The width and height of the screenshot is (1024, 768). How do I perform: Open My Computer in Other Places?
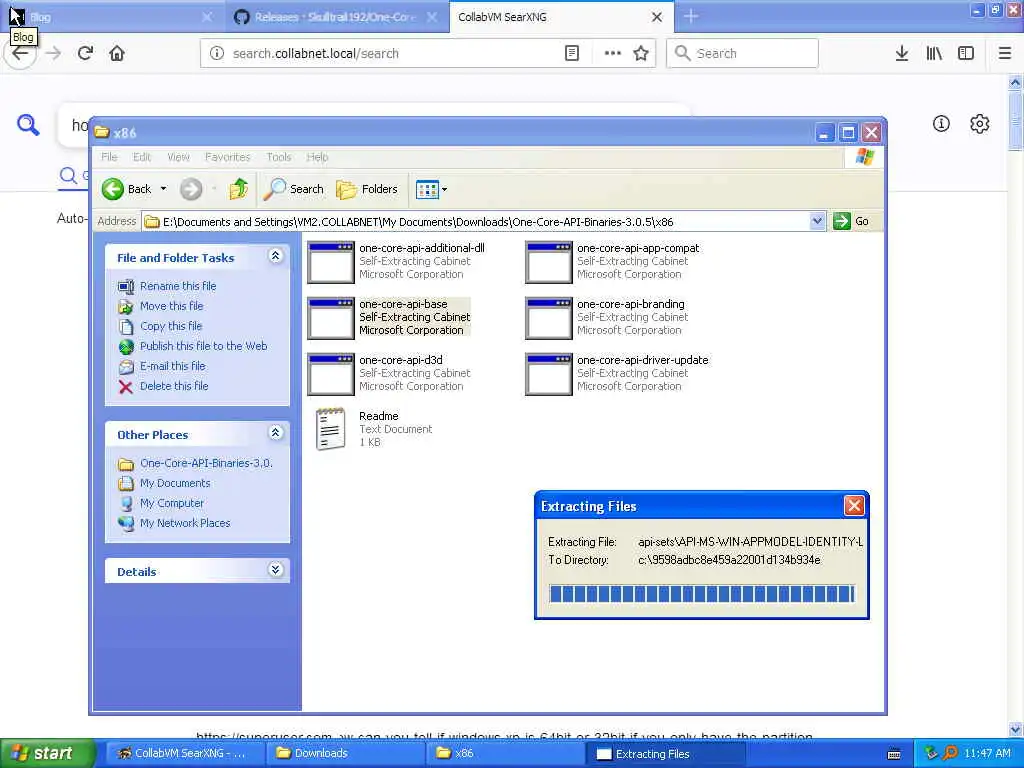[172, 503]
